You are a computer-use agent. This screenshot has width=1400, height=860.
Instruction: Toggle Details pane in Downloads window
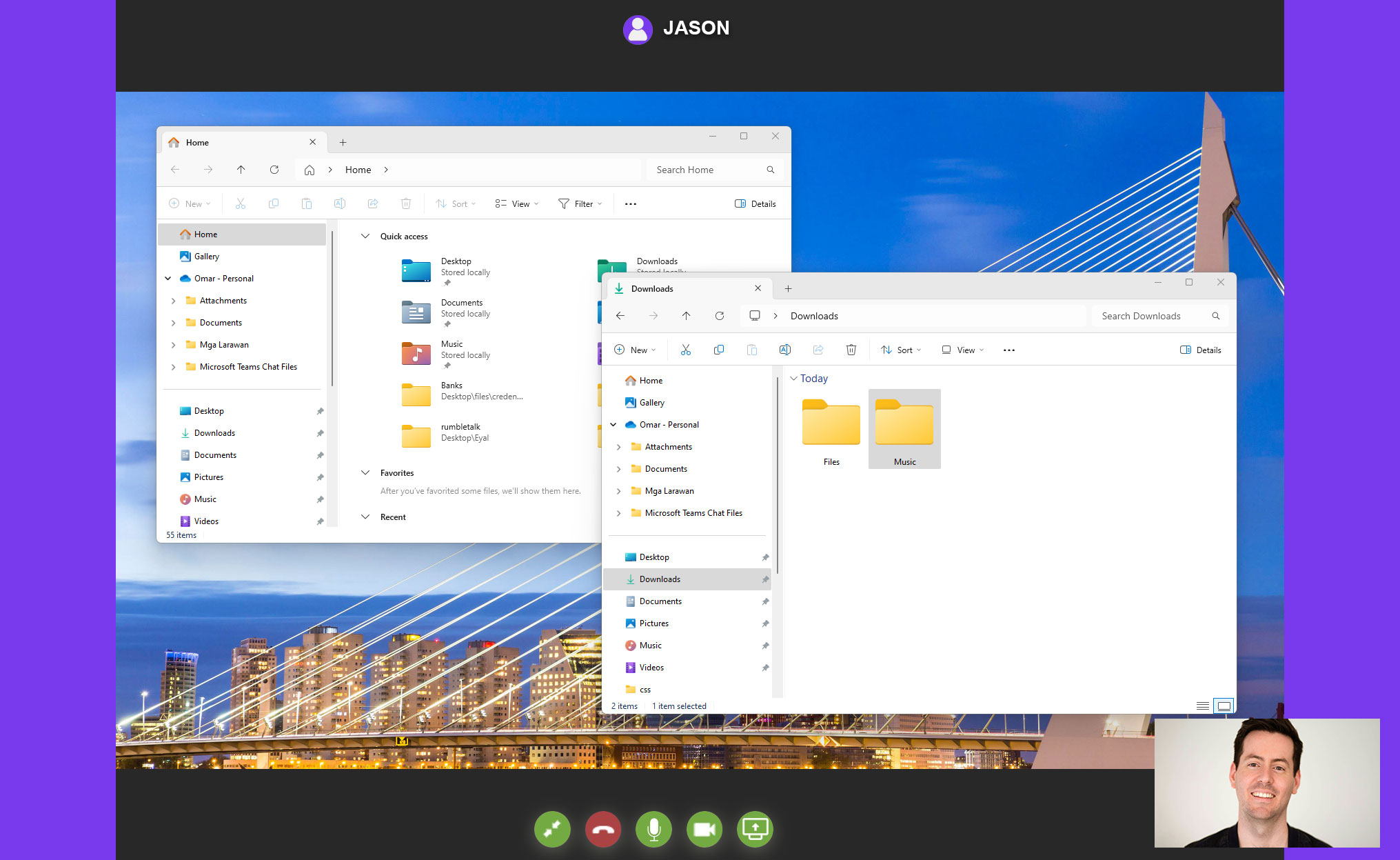(1200, 350)
